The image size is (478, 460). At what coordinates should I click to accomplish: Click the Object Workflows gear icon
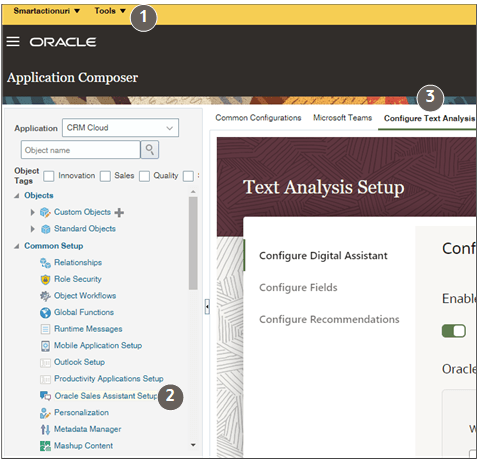pos(45,296)
